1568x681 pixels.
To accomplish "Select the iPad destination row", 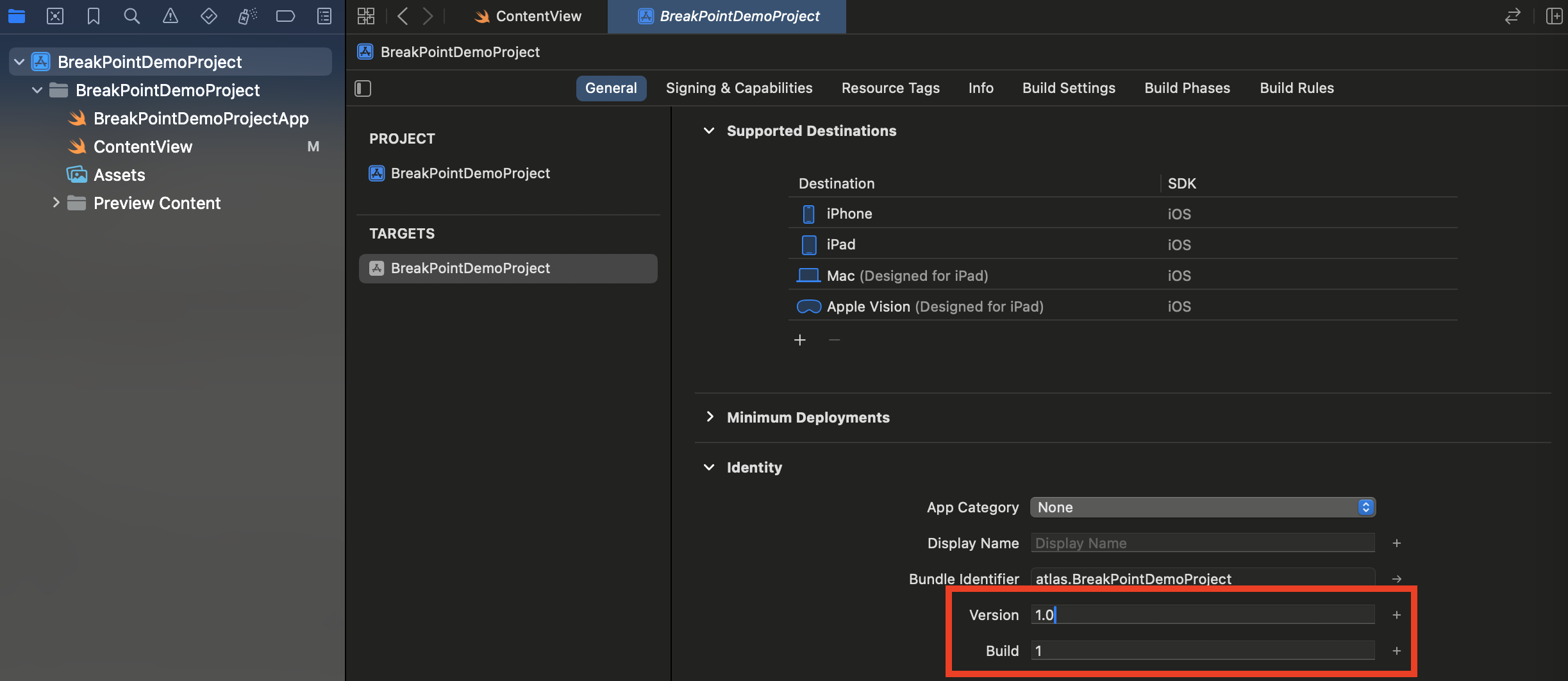I will [x=1122, y=245].
